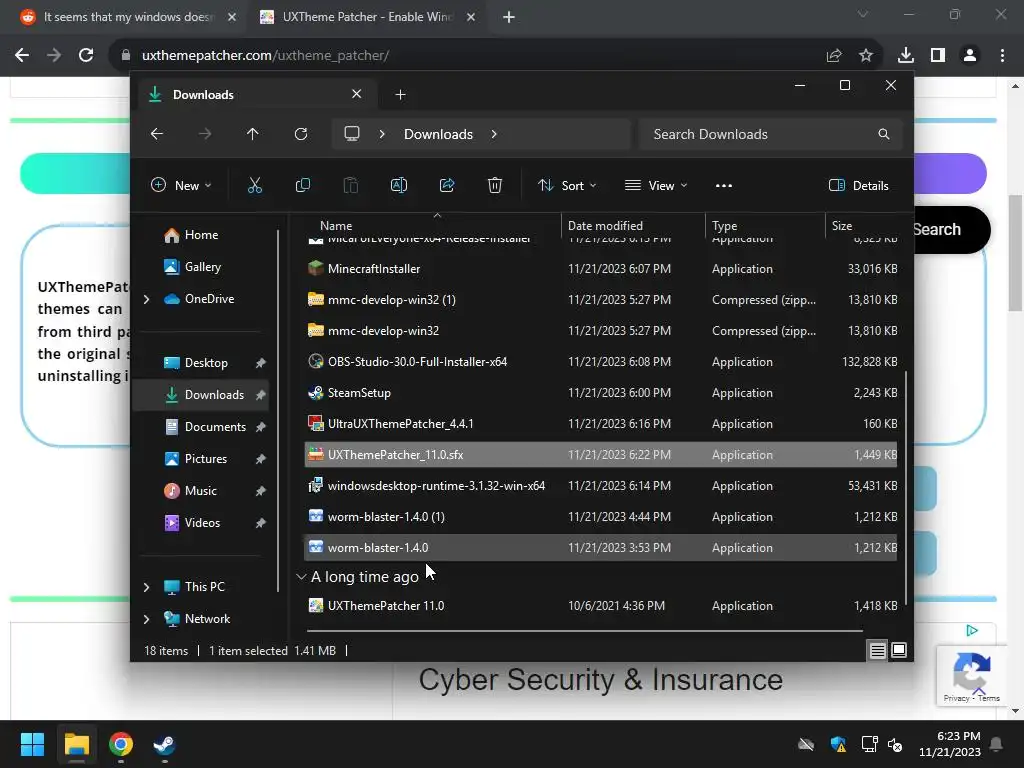The image size is (1024, 768).
Task: Click chevron after Downloads in address bar
Action: pyautogui.click(x=494, y=134)
